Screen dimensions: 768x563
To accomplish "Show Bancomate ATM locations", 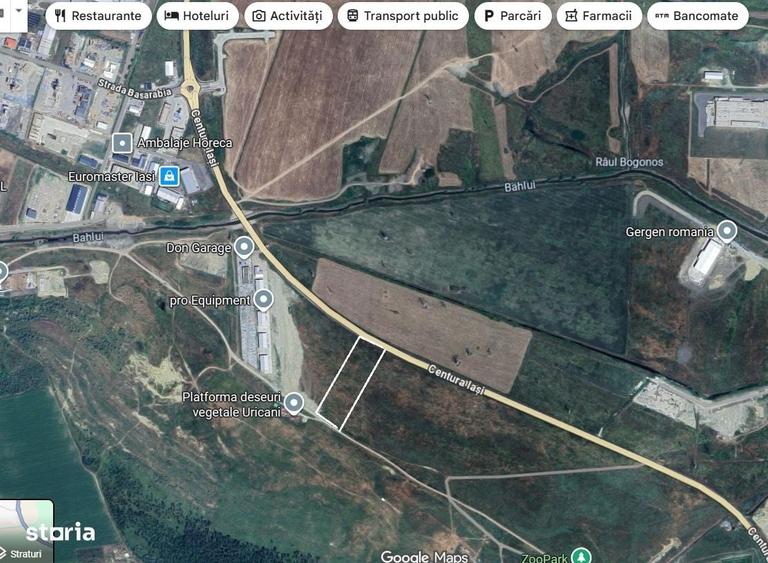I will pyautogui.click(x=697, y=16).
